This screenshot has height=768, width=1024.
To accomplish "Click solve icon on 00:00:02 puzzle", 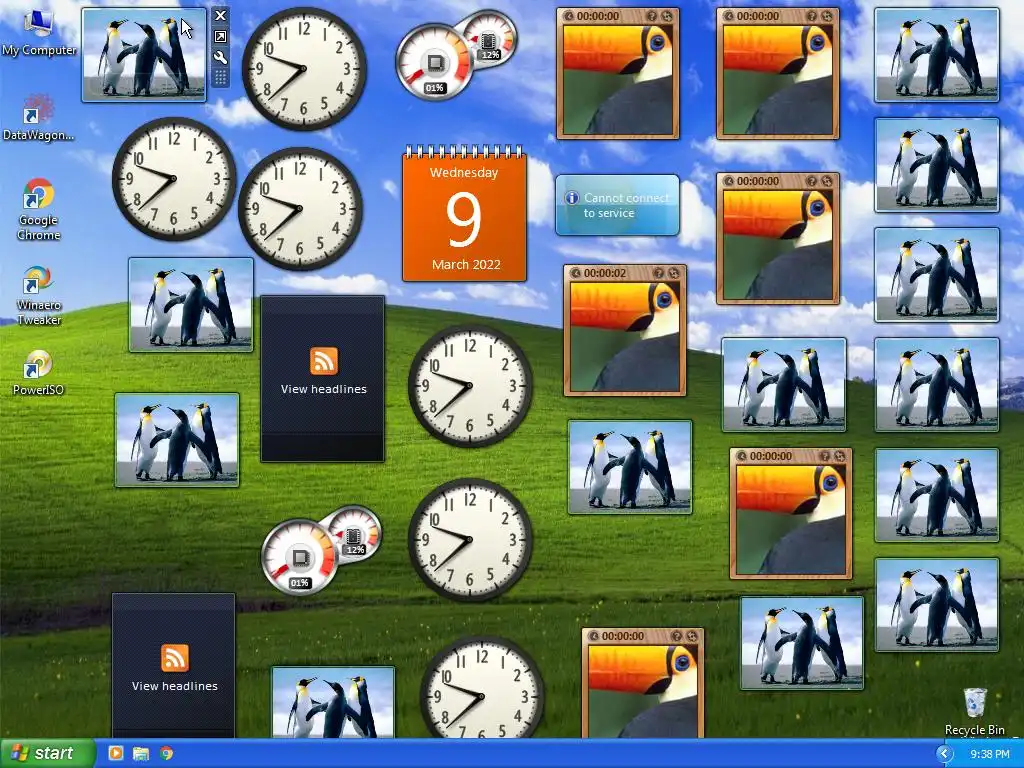I will (674, 273).
